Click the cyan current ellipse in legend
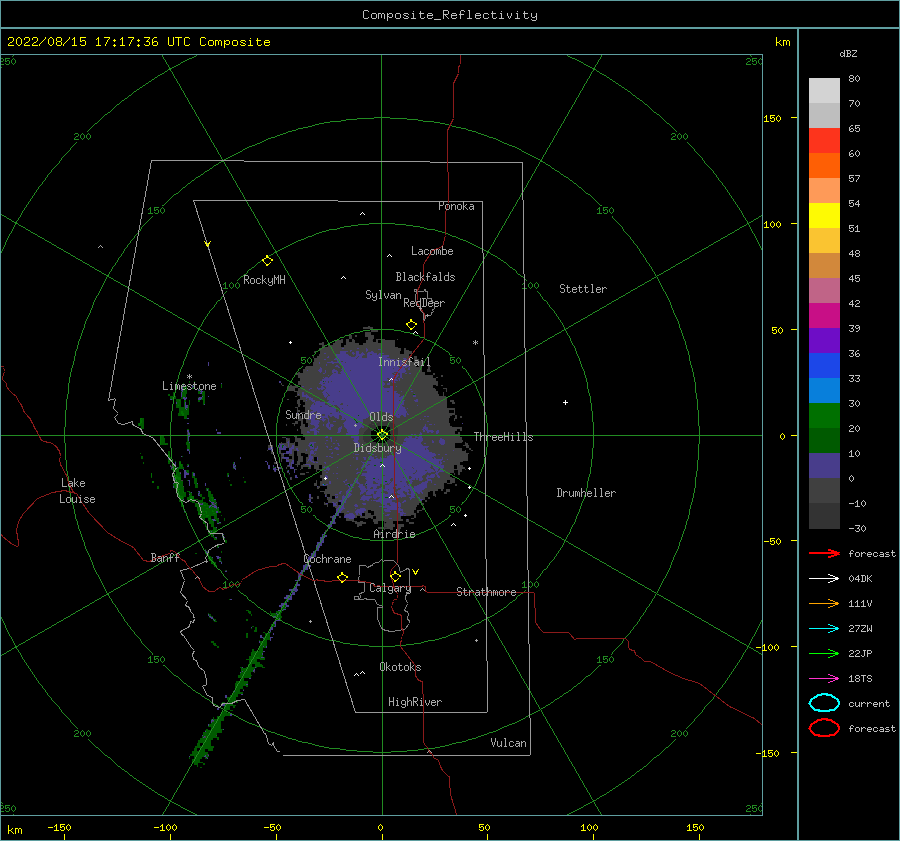This screenshot has width=900, height=841. (x=824, y=703)
